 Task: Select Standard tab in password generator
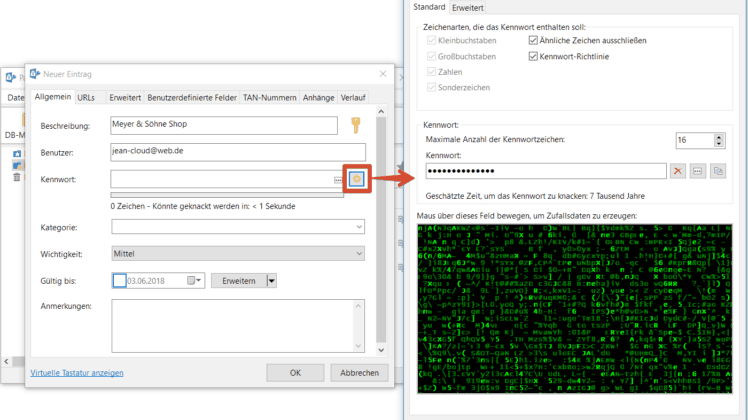(x=429, y=7)
